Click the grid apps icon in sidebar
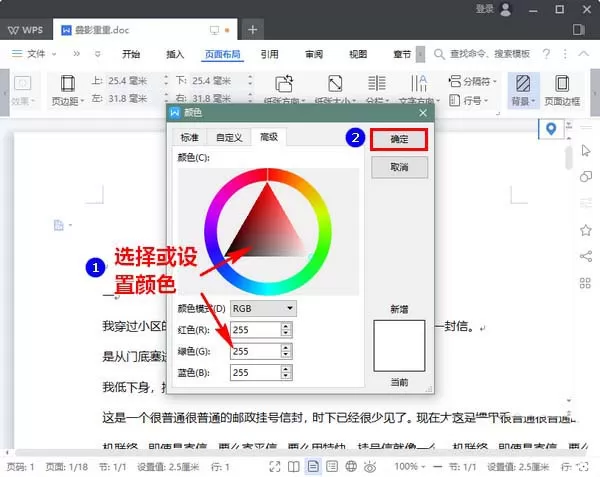Viewport: 600px width, 477px height. (x=585, y=283)
